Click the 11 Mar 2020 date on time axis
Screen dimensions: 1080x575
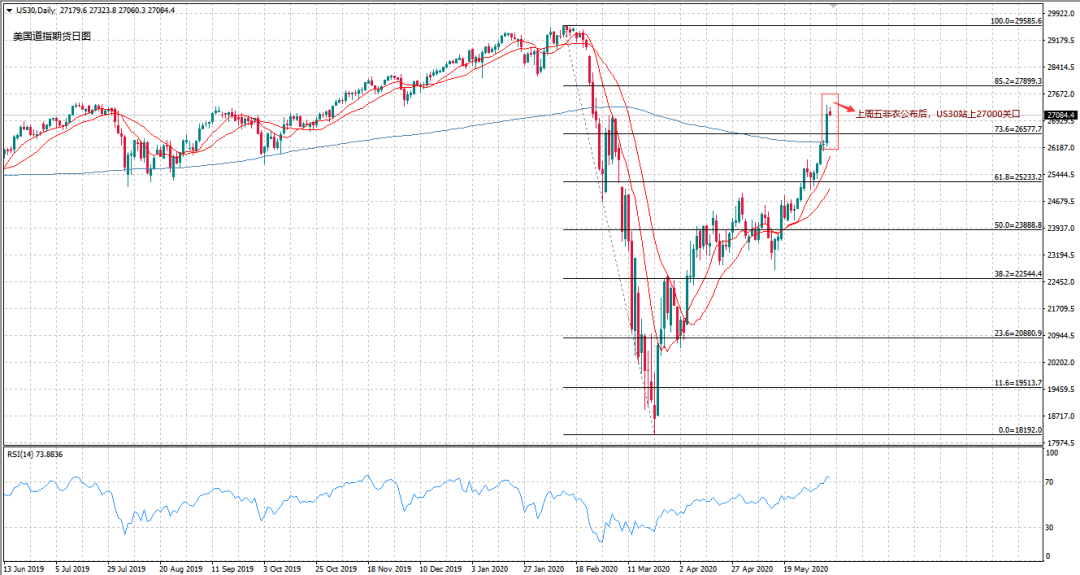[x=648, y=568]
